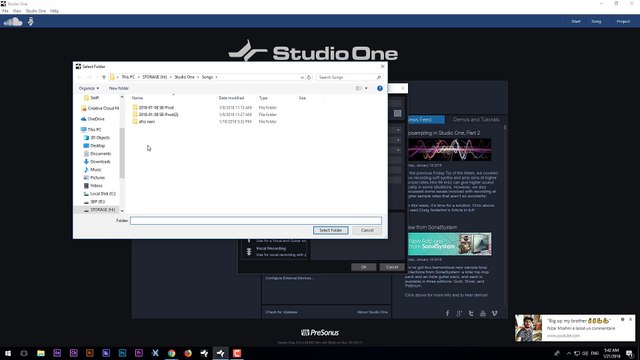Open the Upsampling article waveform thumbnail
640x360 pixels.
[x=449, y=149]
